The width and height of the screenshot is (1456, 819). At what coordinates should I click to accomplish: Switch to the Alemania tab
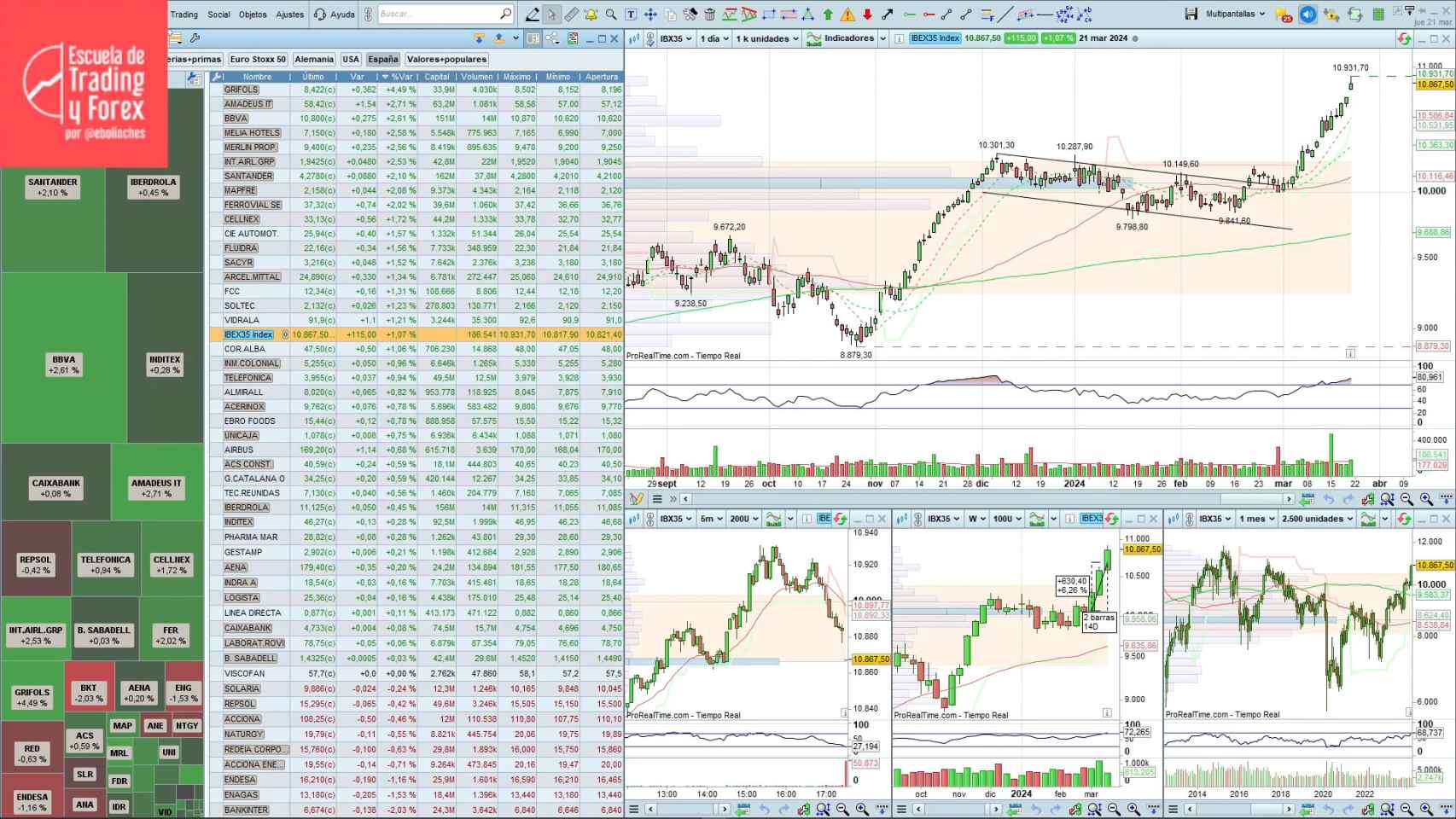314,59
